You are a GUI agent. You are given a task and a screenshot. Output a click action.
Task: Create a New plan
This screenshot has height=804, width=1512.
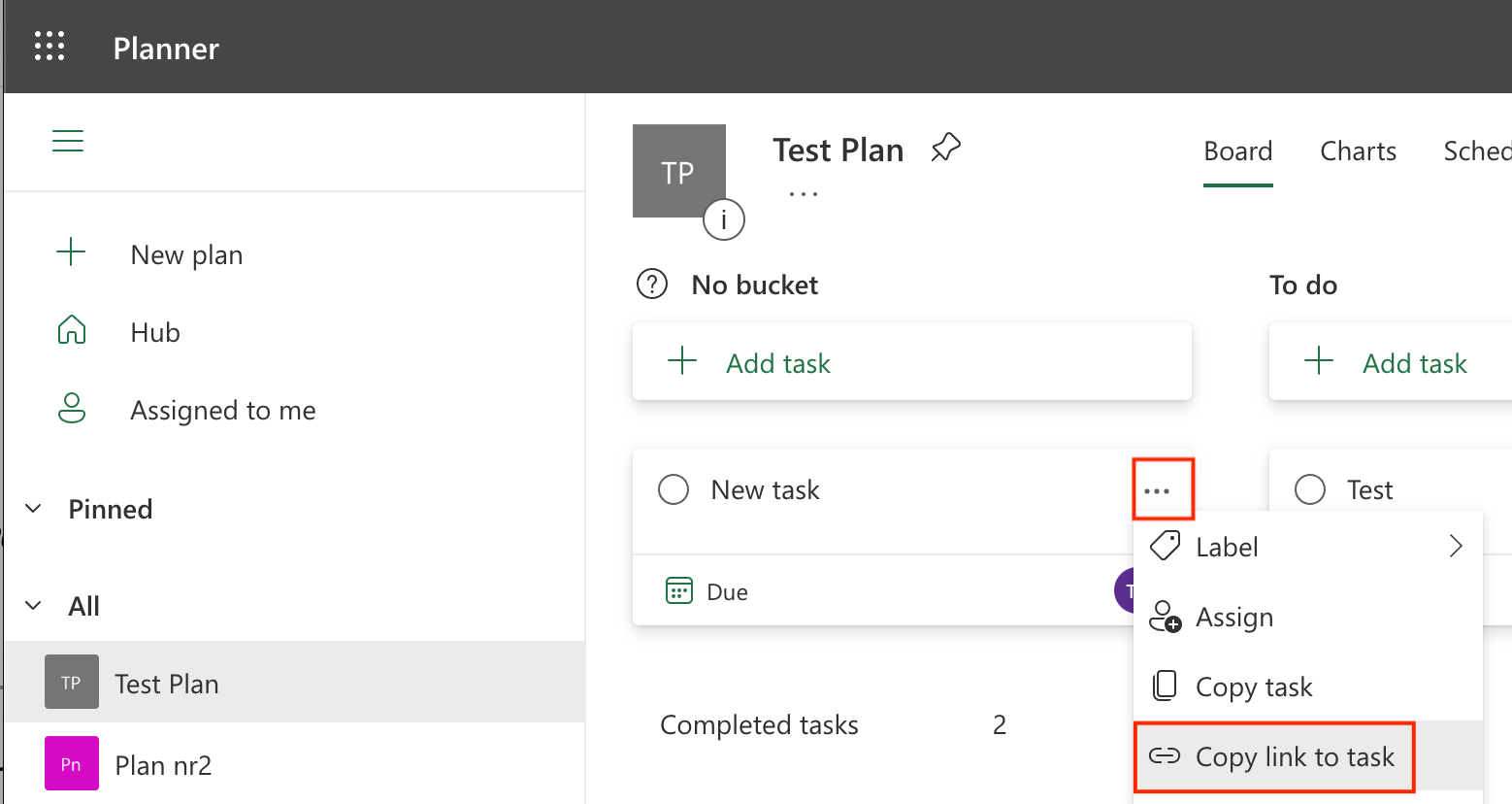tap(187, 254)
